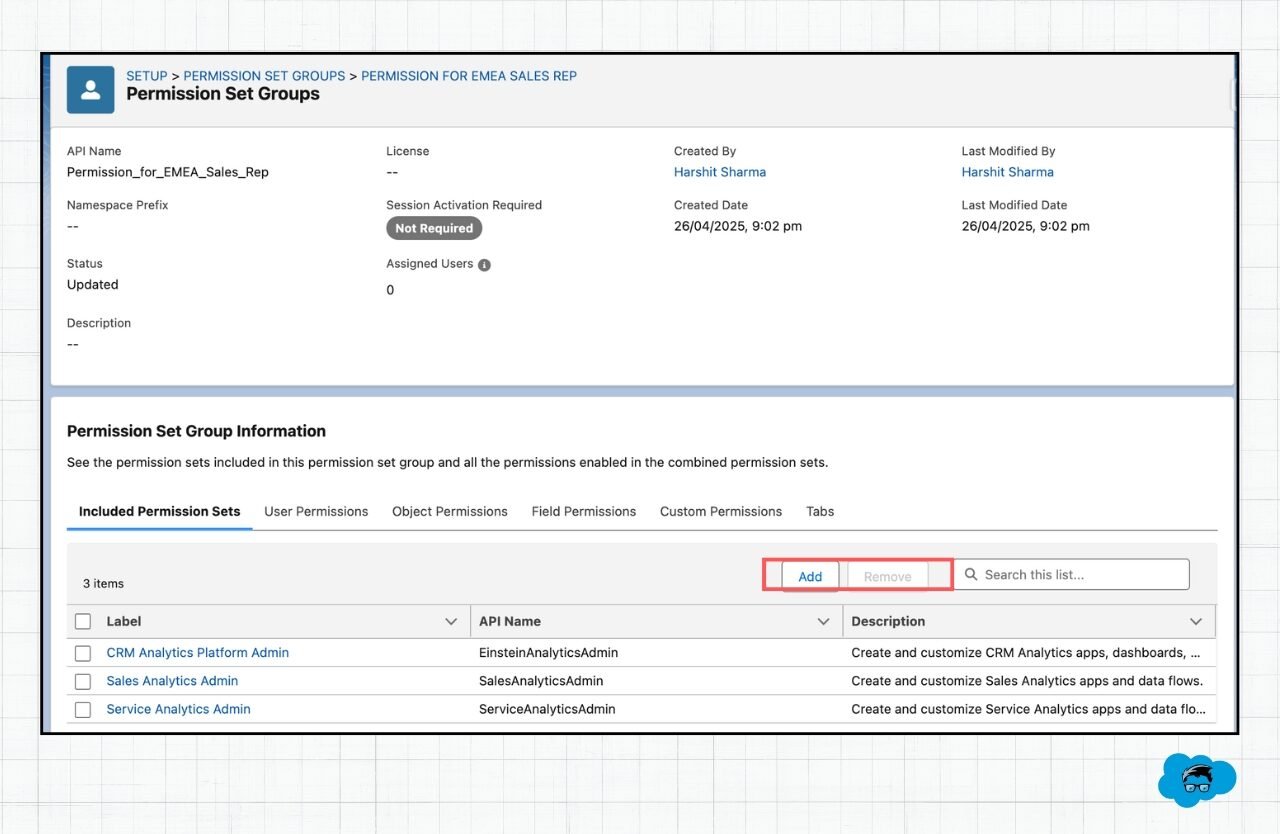The height and width of the screenshot is (834, 1280).
Task: Click the Not Required session activation badge
Action: (434, 228)
